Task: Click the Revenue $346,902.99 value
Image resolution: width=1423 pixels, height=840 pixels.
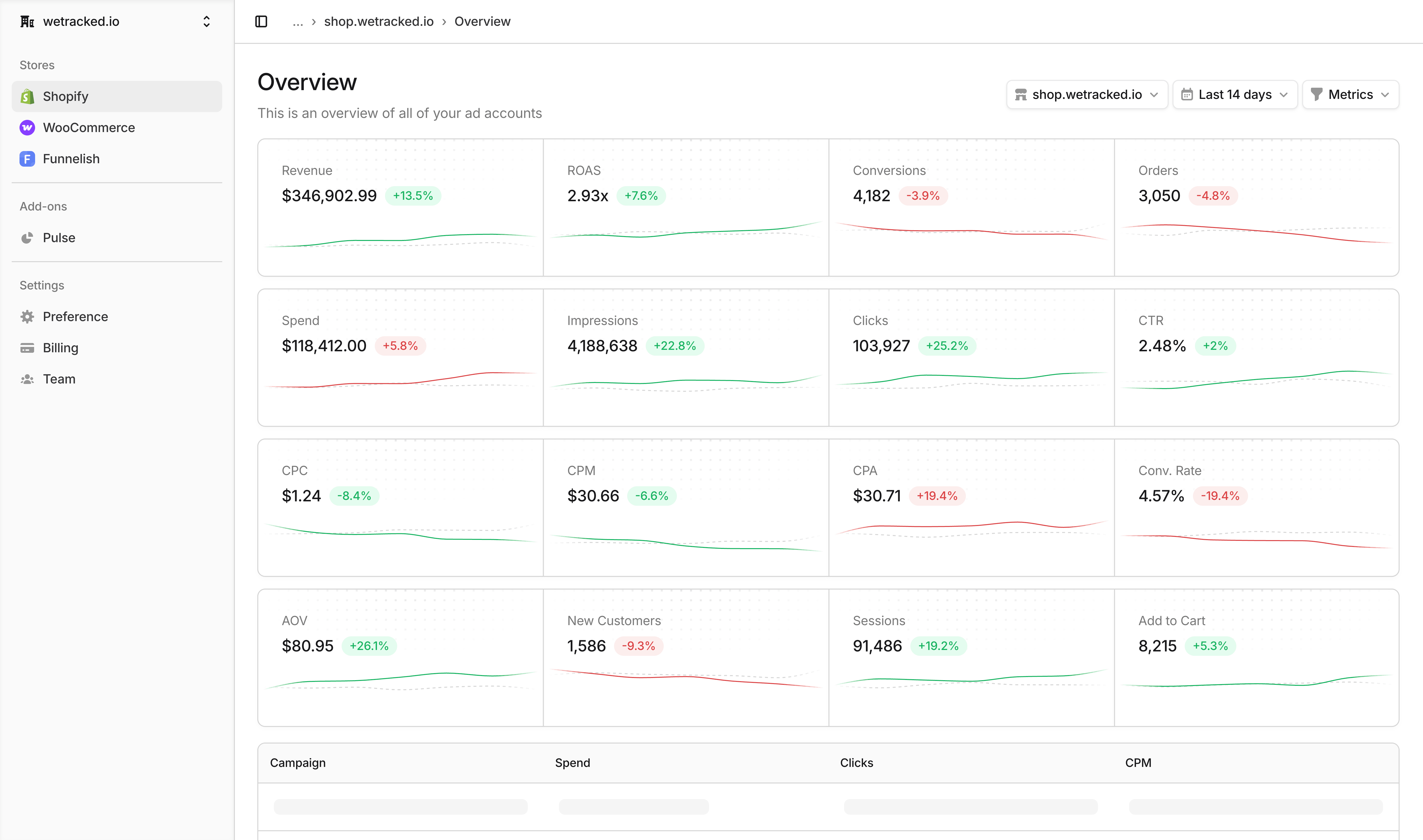Action: [329, 196]
